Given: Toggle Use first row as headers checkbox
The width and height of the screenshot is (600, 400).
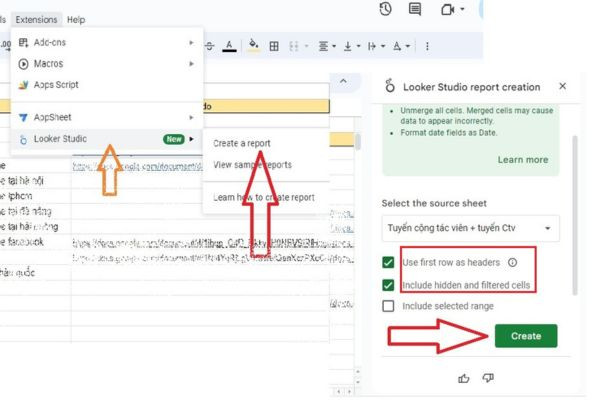Looking at the screenshot, I should 388,262.
